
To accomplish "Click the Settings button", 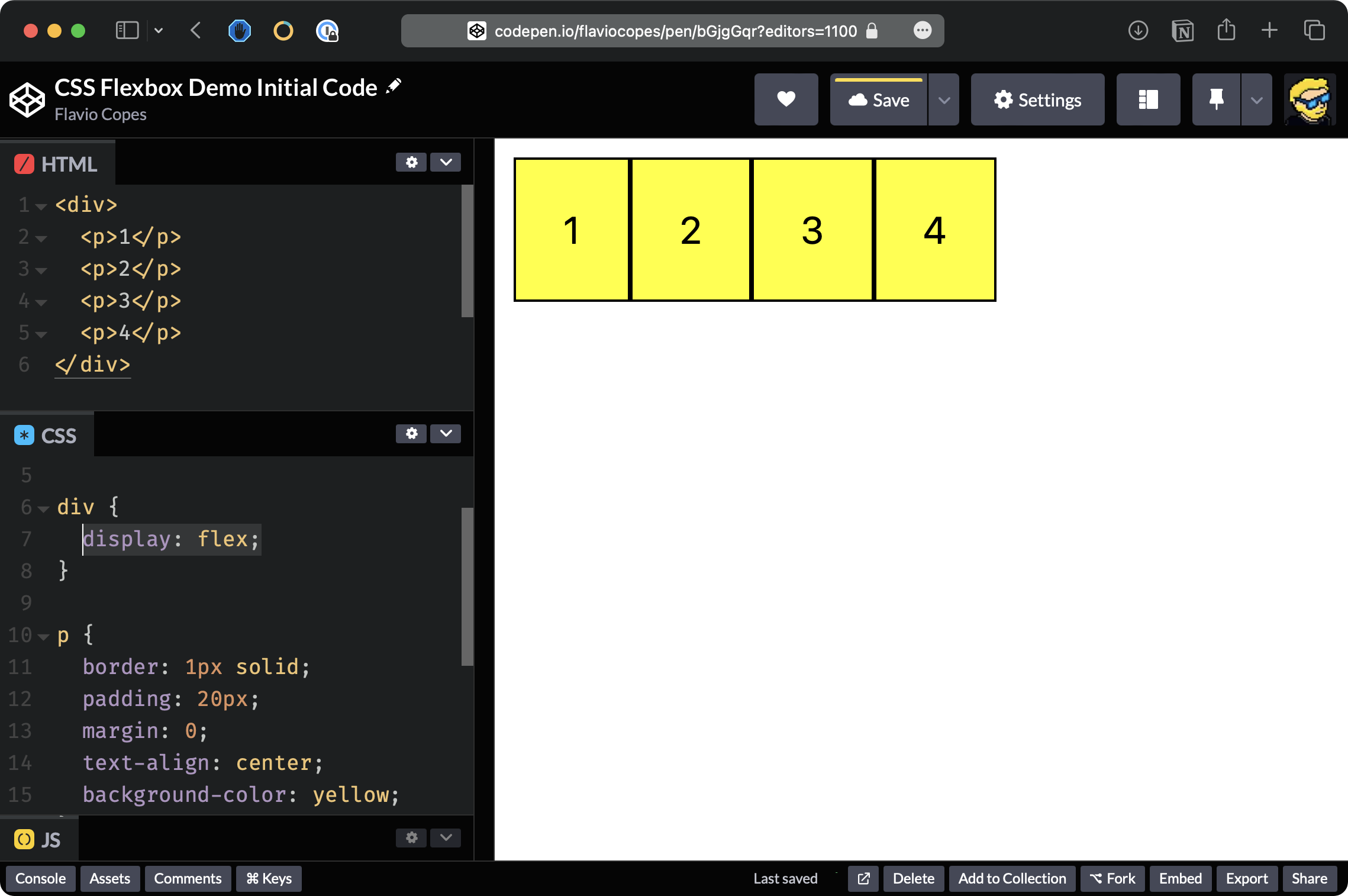I will (1037, 99).
